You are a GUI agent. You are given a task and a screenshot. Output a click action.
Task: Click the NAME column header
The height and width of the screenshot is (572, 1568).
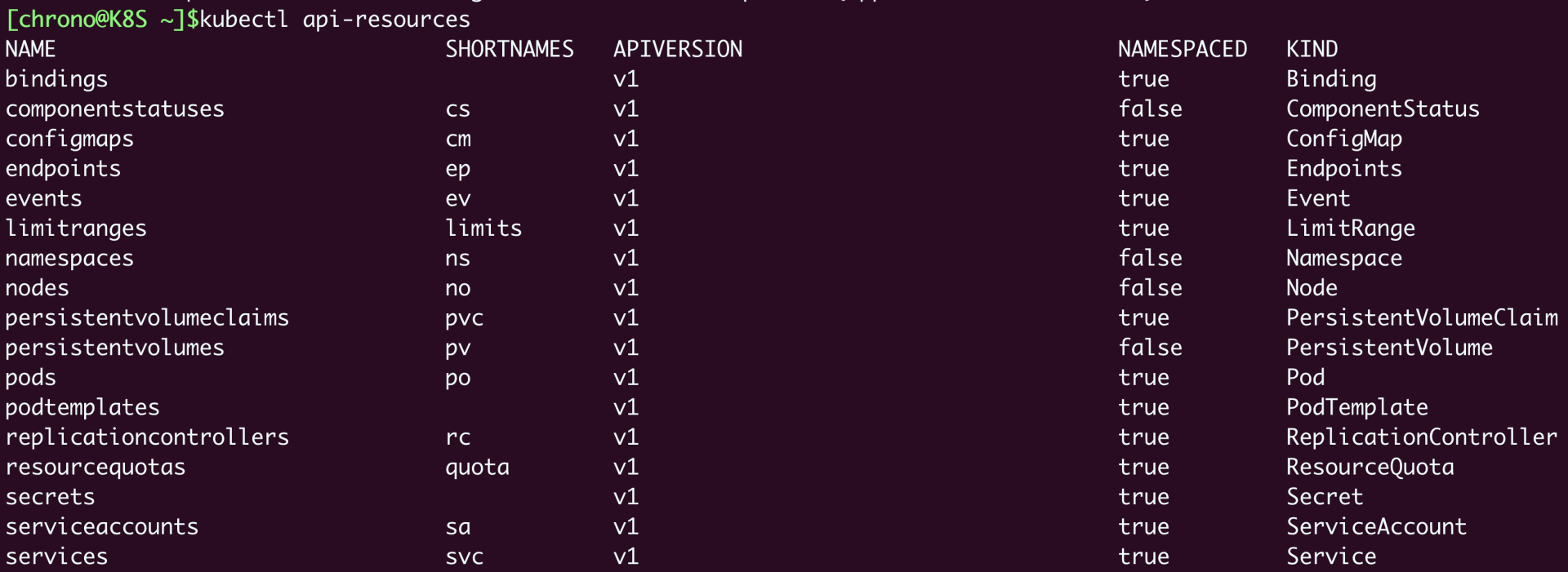coord(30,49)
